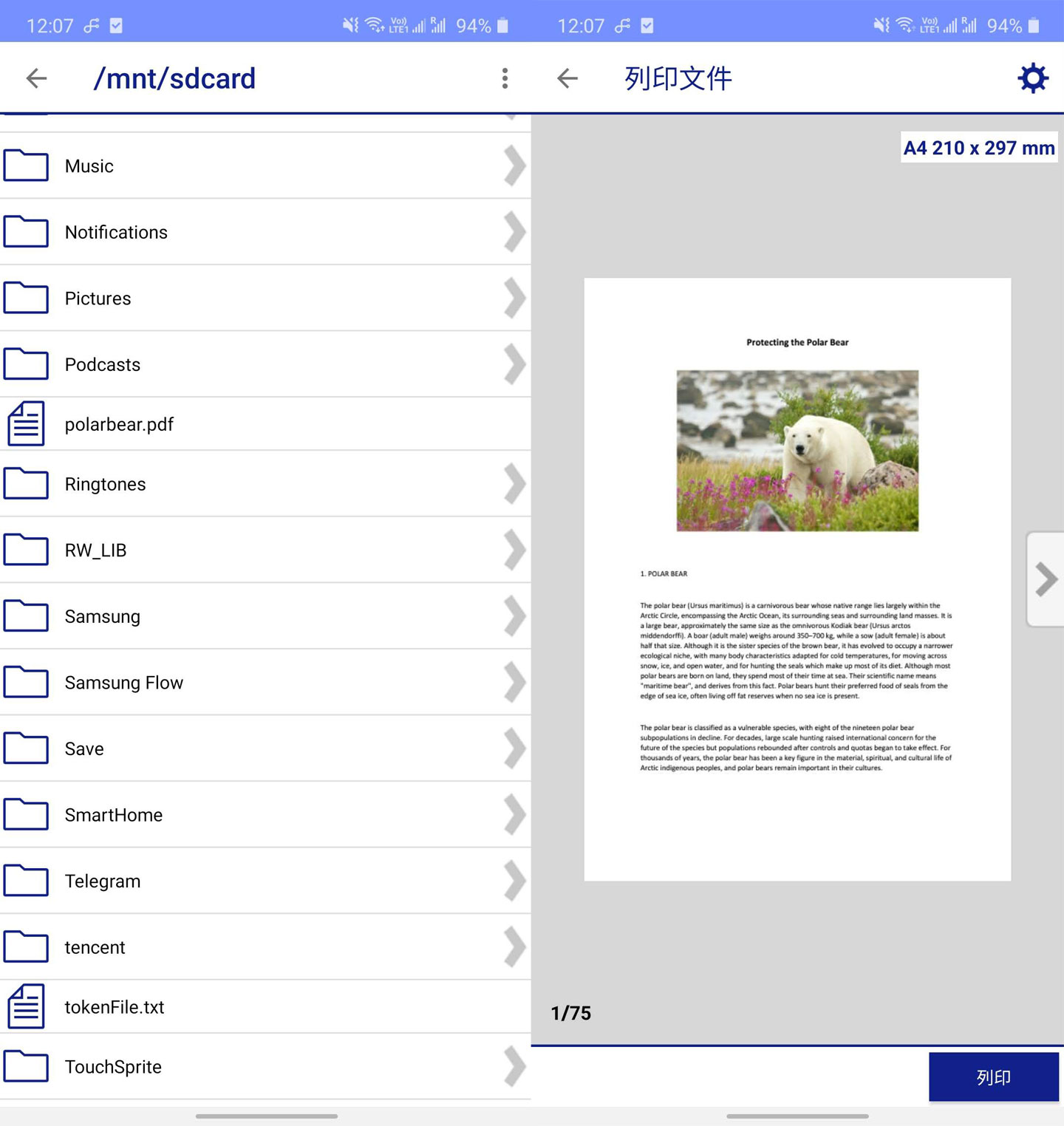1064x1126 pixels.
Task: Open the tencent folder name
Action: 95,947
